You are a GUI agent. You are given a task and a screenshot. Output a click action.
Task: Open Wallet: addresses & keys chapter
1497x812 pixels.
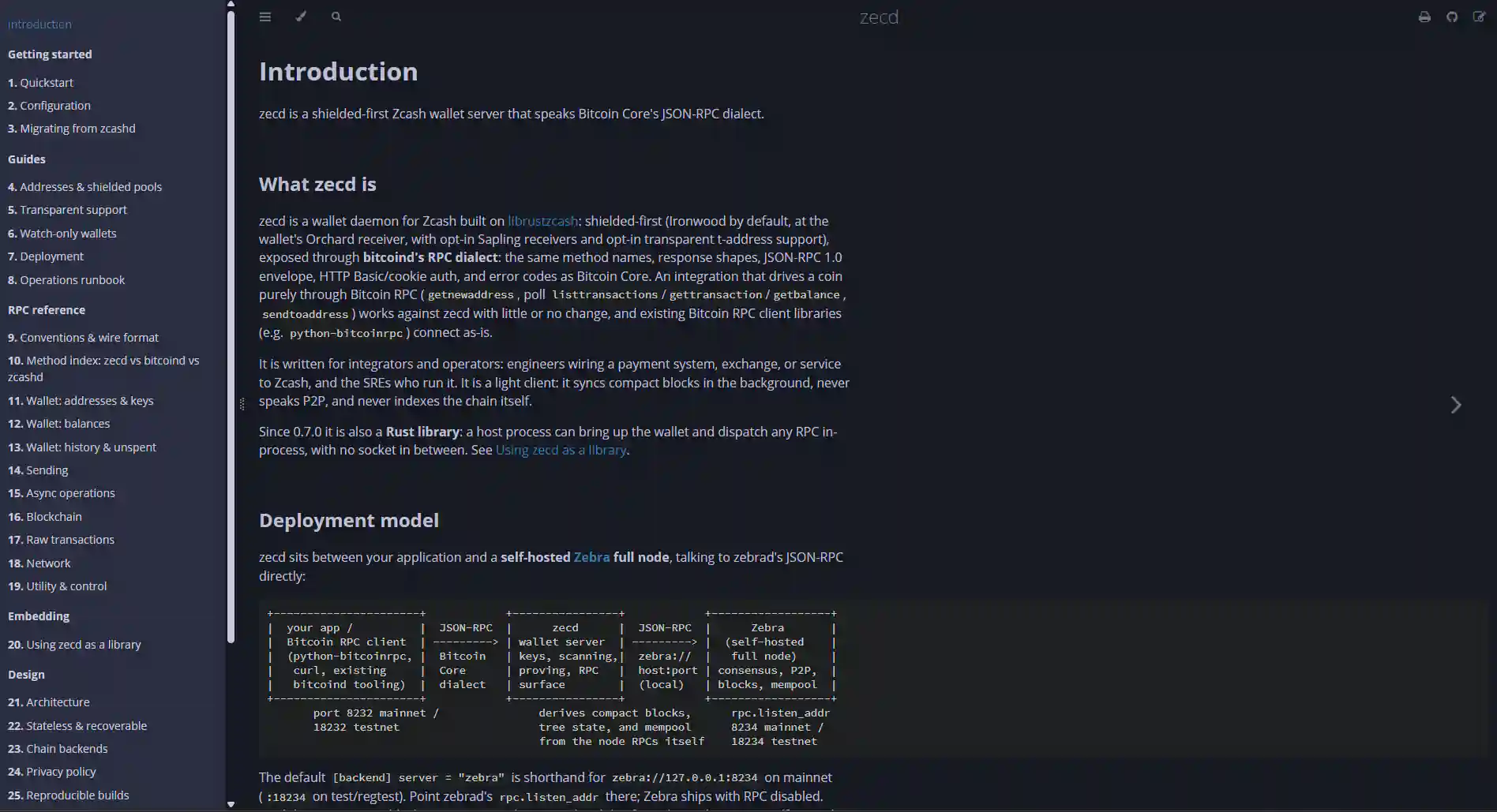[81, 401]
